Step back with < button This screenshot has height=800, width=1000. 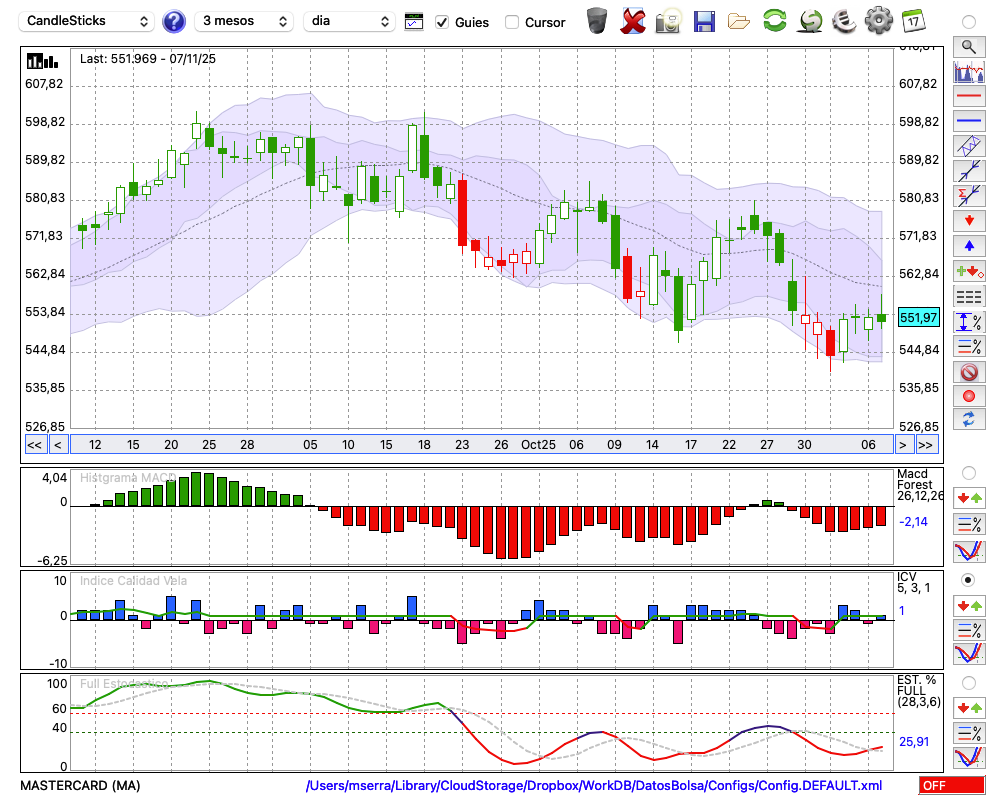[58, 445]
